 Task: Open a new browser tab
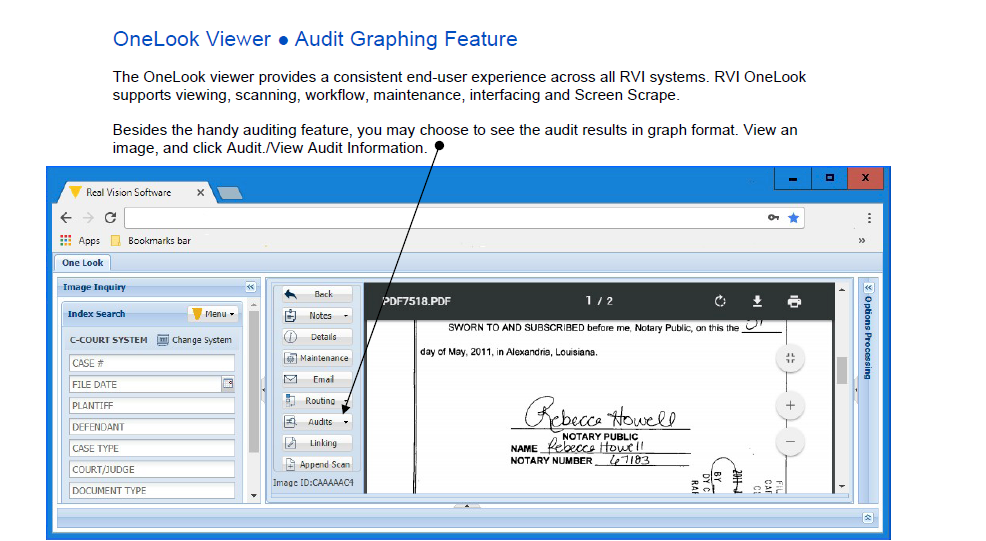coord(230,193)
